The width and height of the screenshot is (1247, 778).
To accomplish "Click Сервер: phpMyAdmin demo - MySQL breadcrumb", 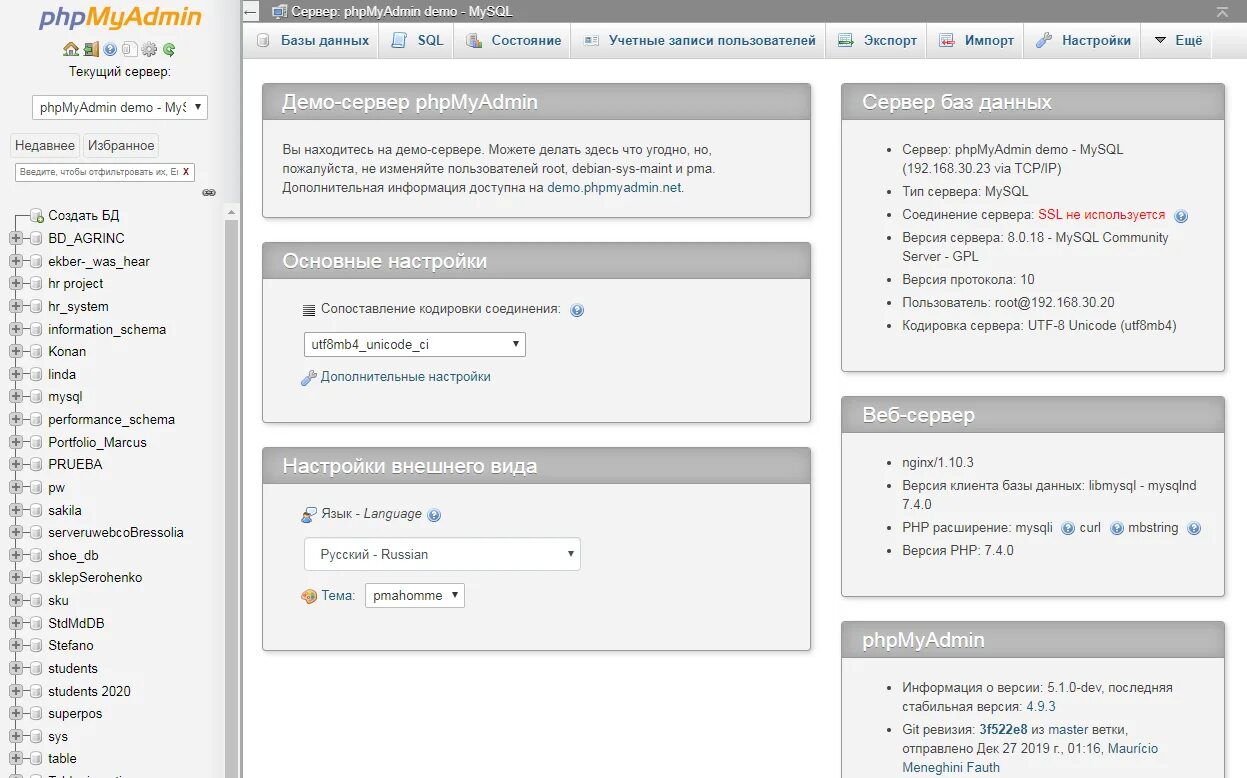I will click(401, 12).
